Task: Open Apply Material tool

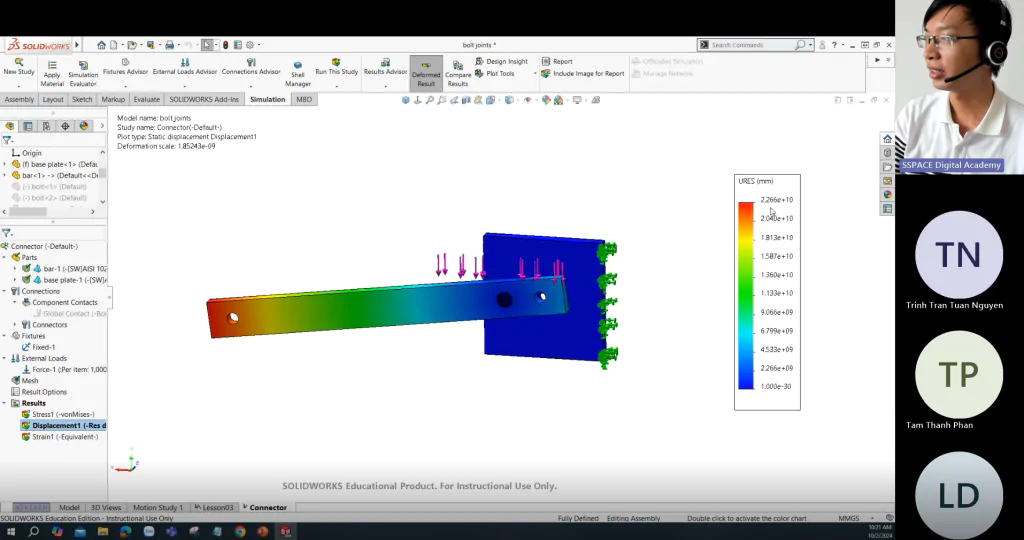Action: (52, 74)
